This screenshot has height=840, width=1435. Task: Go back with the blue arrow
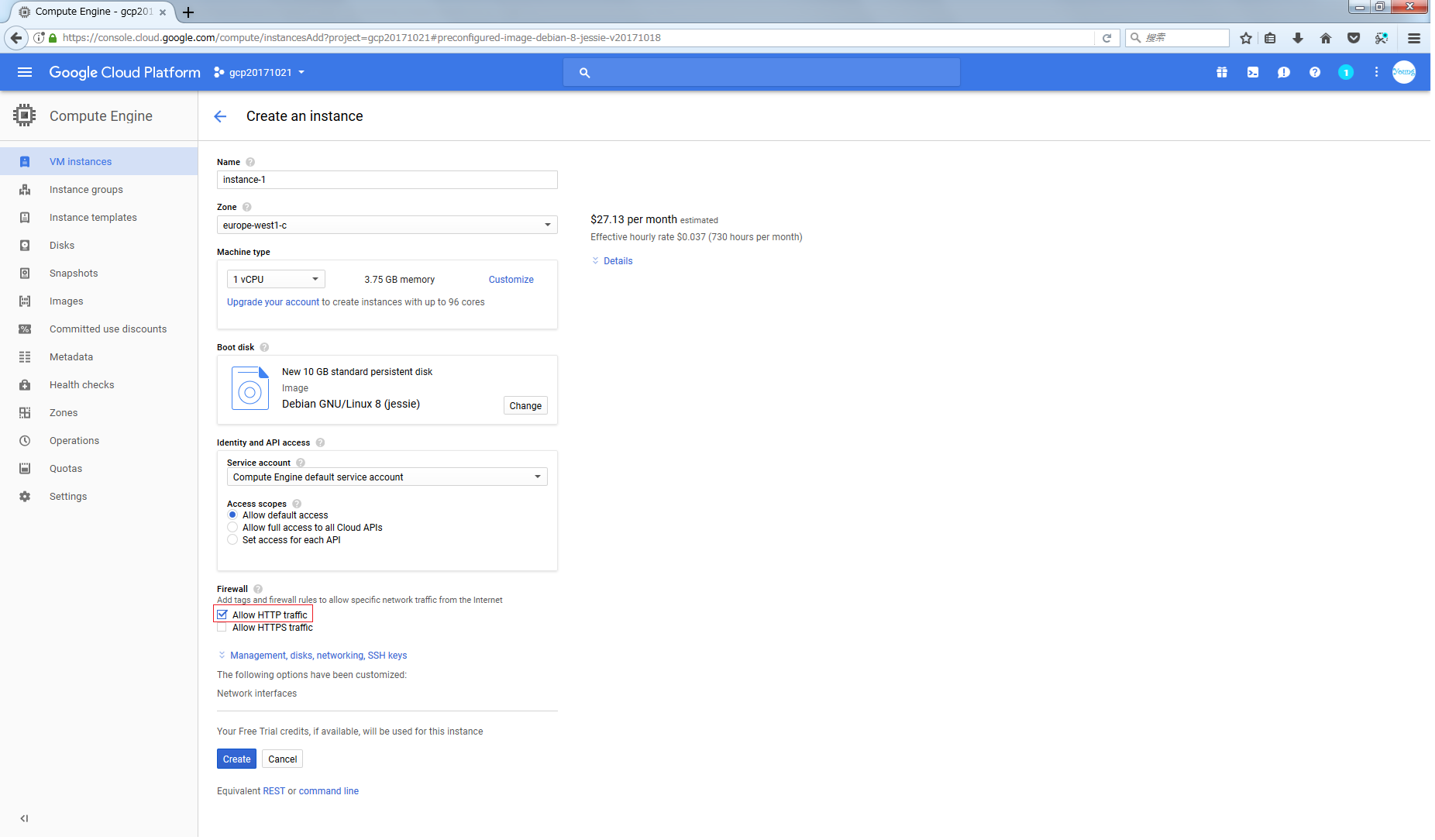[x=220, y=116]
